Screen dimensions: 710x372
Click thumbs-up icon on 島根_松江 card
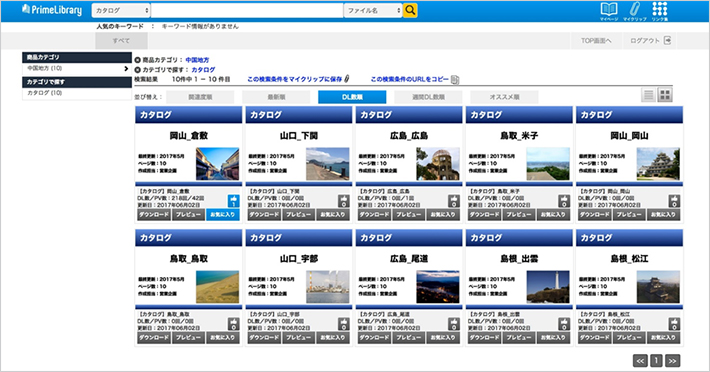pyautogui.click(x=674, y=324)
